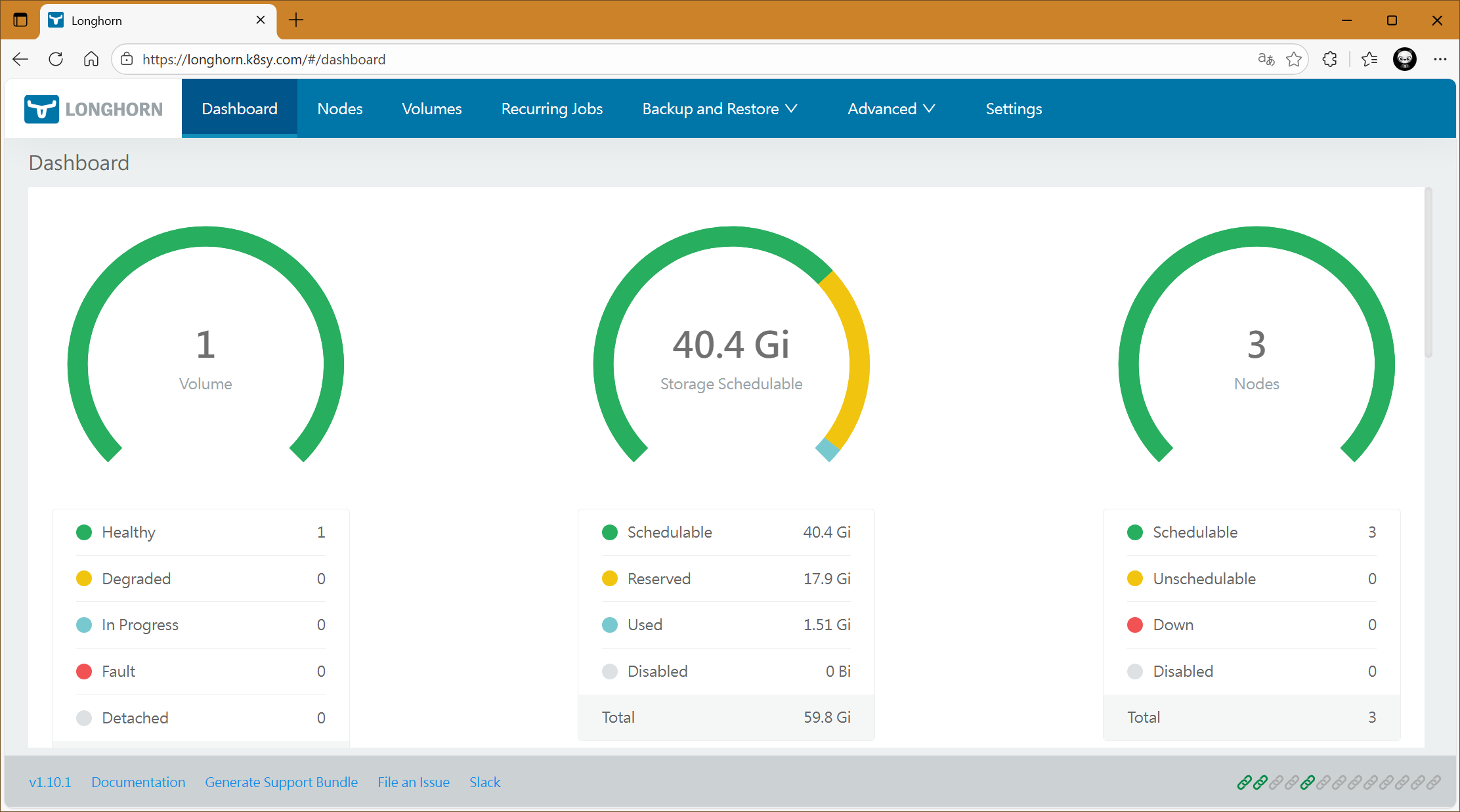Open browser settings and more menu
Image resolution: width=1460 pixels, height=812 pixels.
(1440, 59)
